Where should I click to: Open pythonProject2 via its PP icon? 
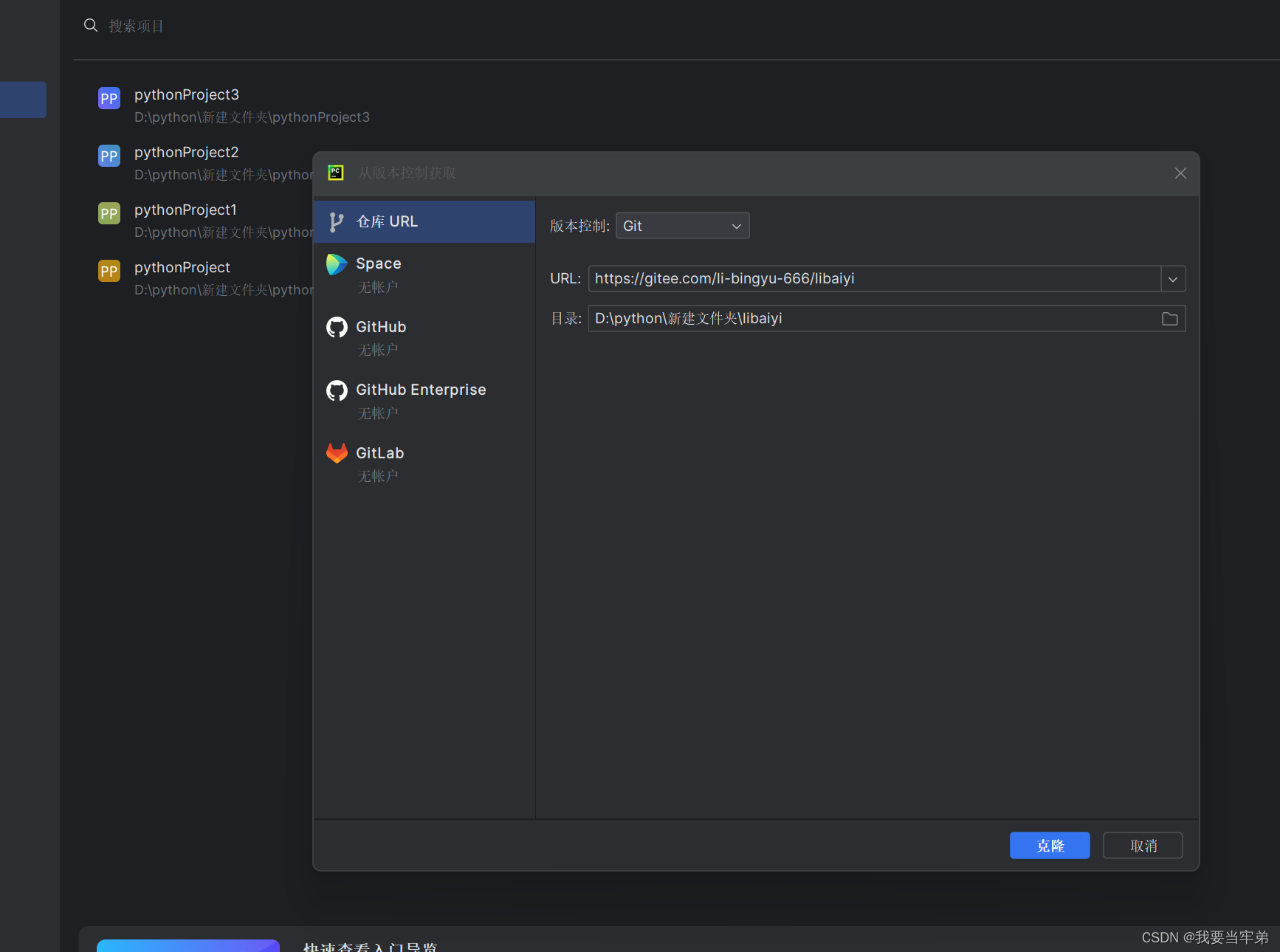tap(109, 156)
